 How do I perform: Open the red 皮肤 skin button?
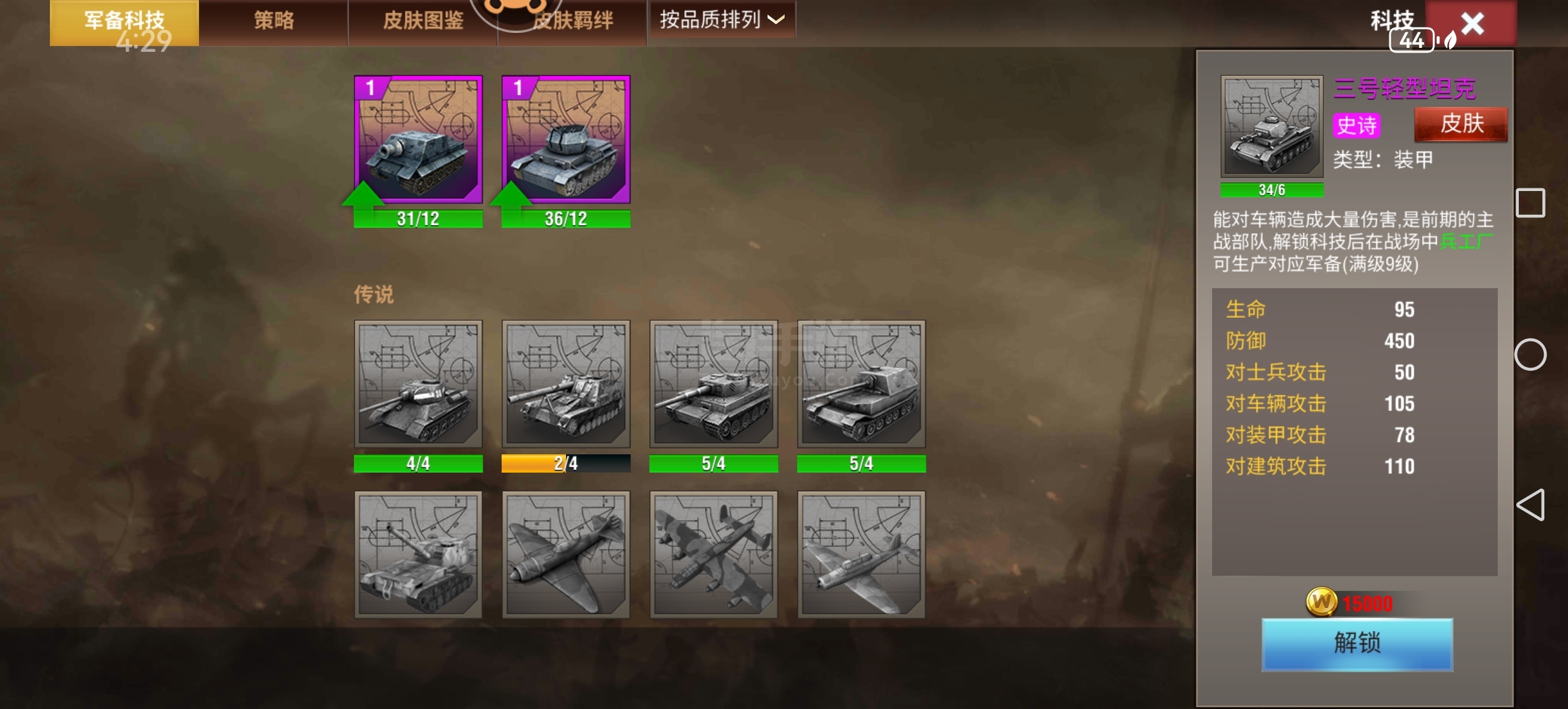(x=1461, y=123)
